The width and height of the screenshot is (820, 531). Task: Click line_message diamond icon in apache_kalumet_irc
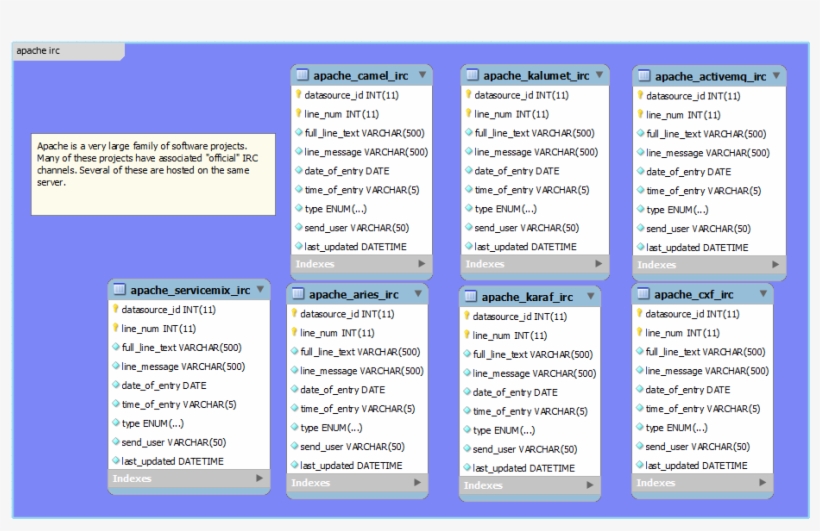469,151
